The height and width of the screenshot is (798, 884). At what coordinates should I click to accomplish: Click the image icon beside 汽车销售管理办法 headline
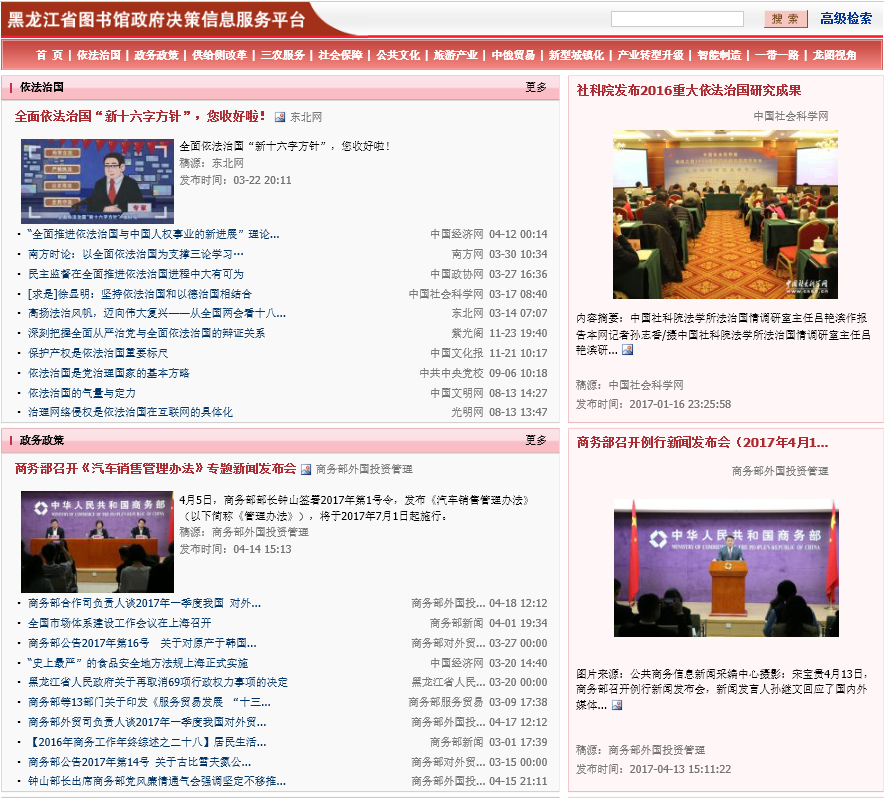click(306, 469)
